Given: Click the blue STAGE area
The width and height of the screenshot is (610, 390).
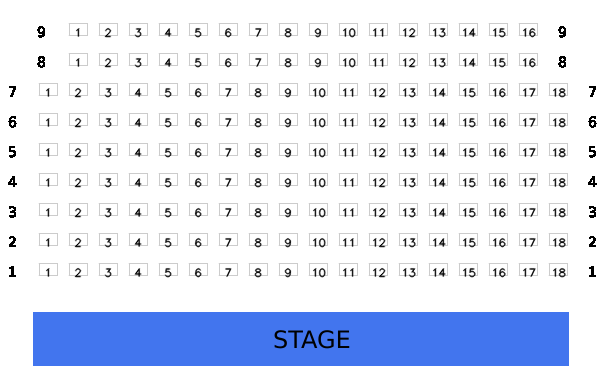Looking at the screenshot, I should 301,339.
